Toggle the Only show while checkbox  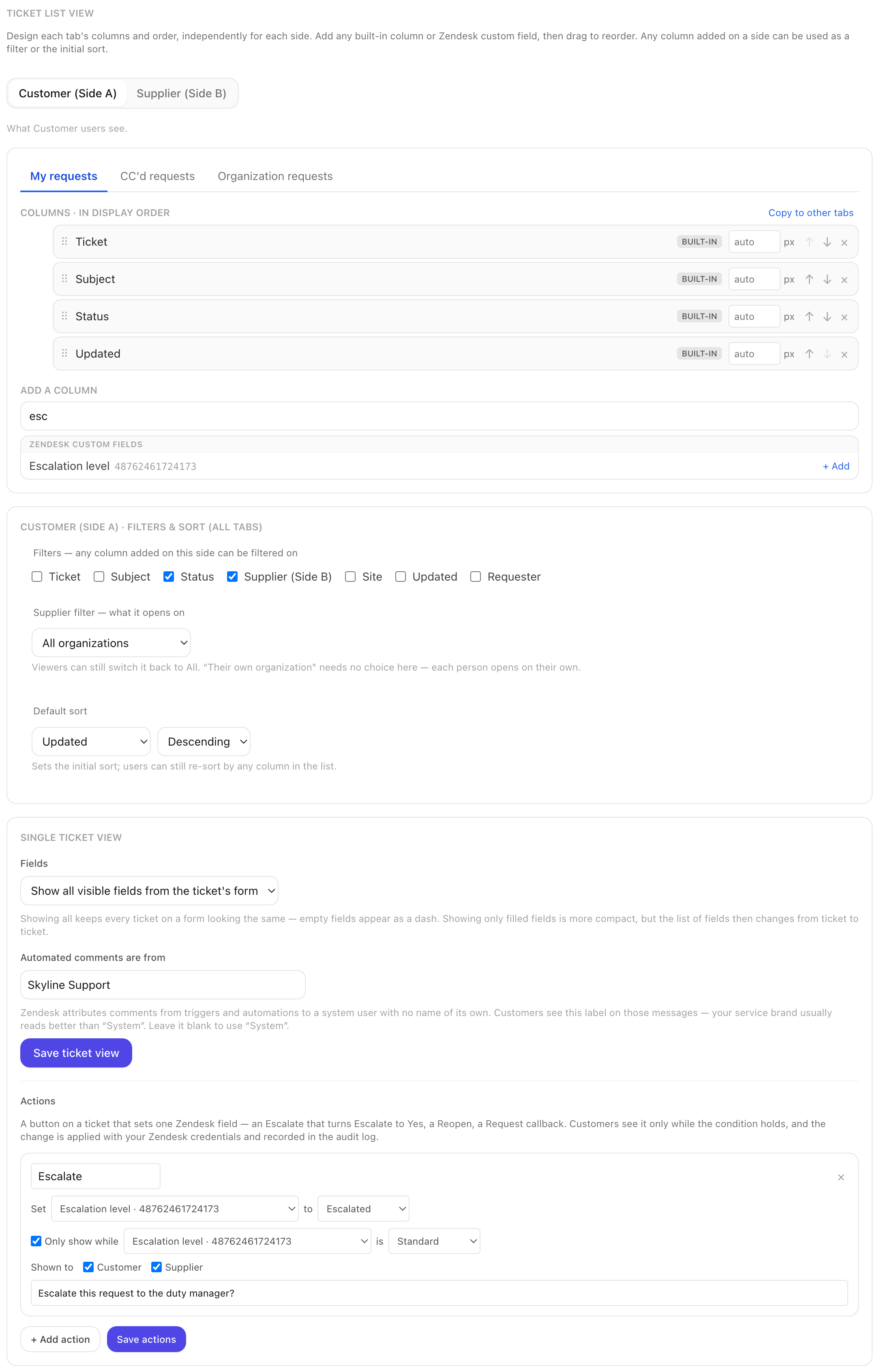click(36, 1241)
